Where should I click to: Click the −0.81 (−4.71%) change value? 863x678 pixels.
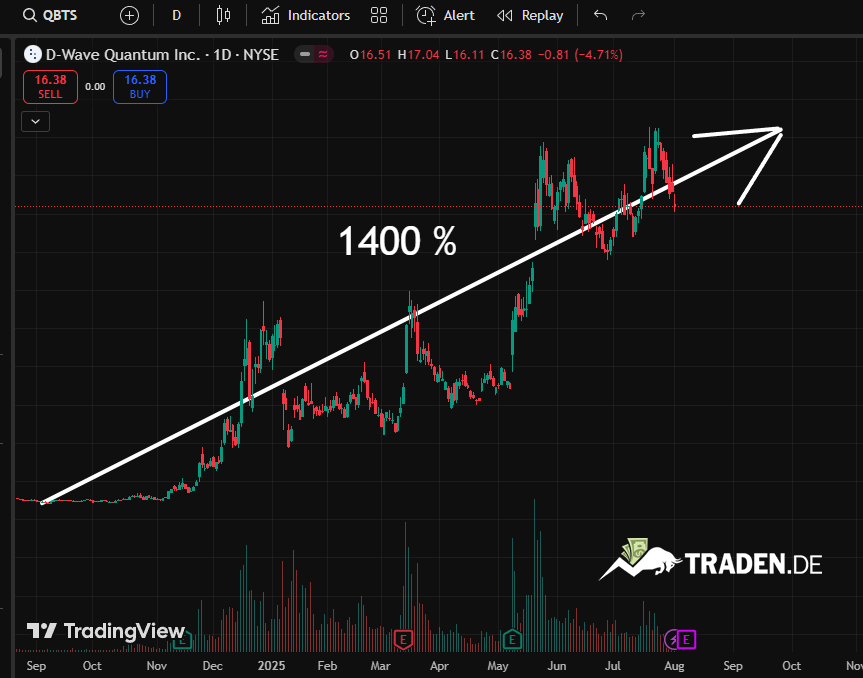click(x=580, y=54)
